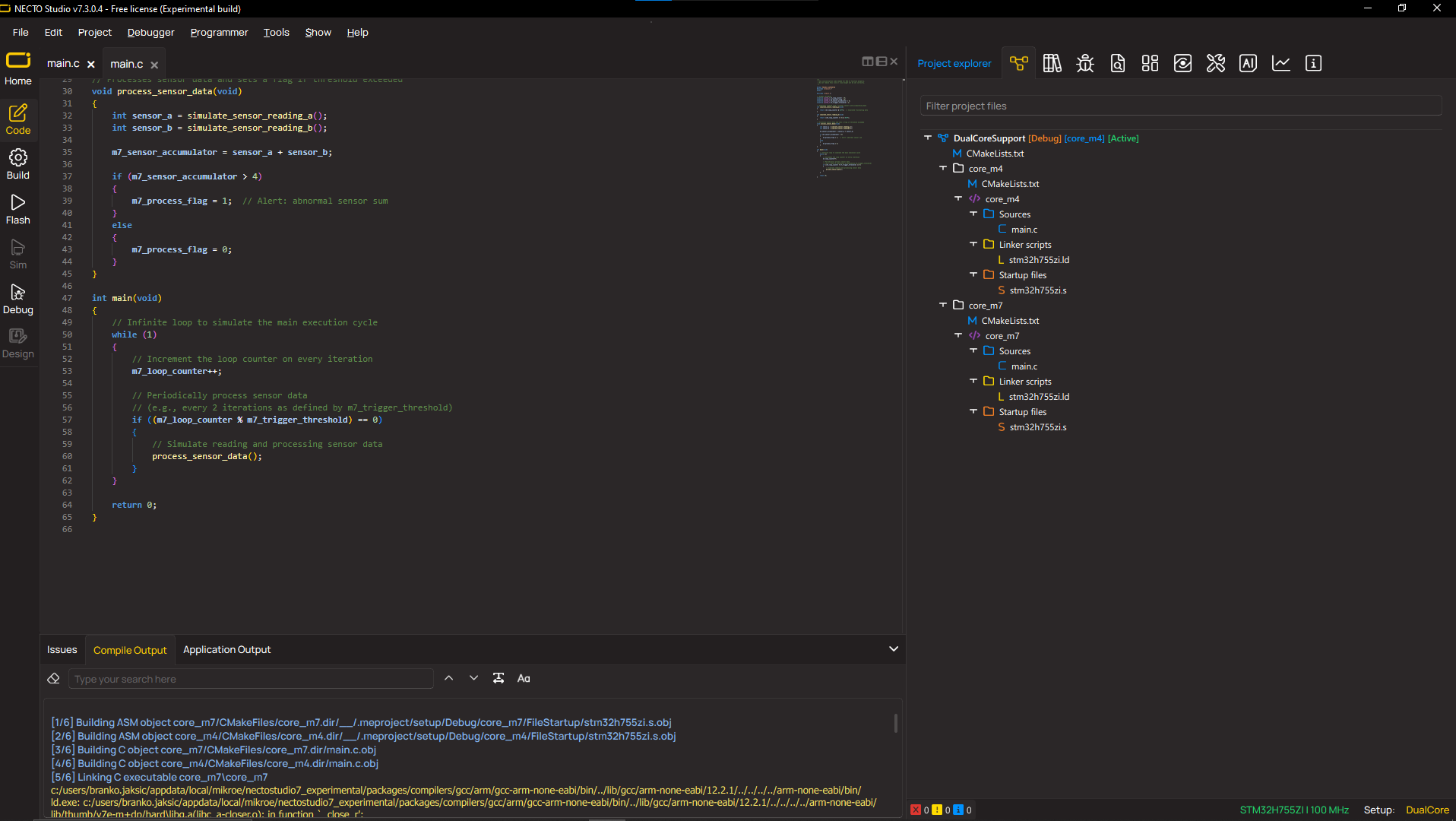The height and width of the screenshot is (821, 1456).
Task: Click the Build gear icon in sidebar
Action: 18,157
